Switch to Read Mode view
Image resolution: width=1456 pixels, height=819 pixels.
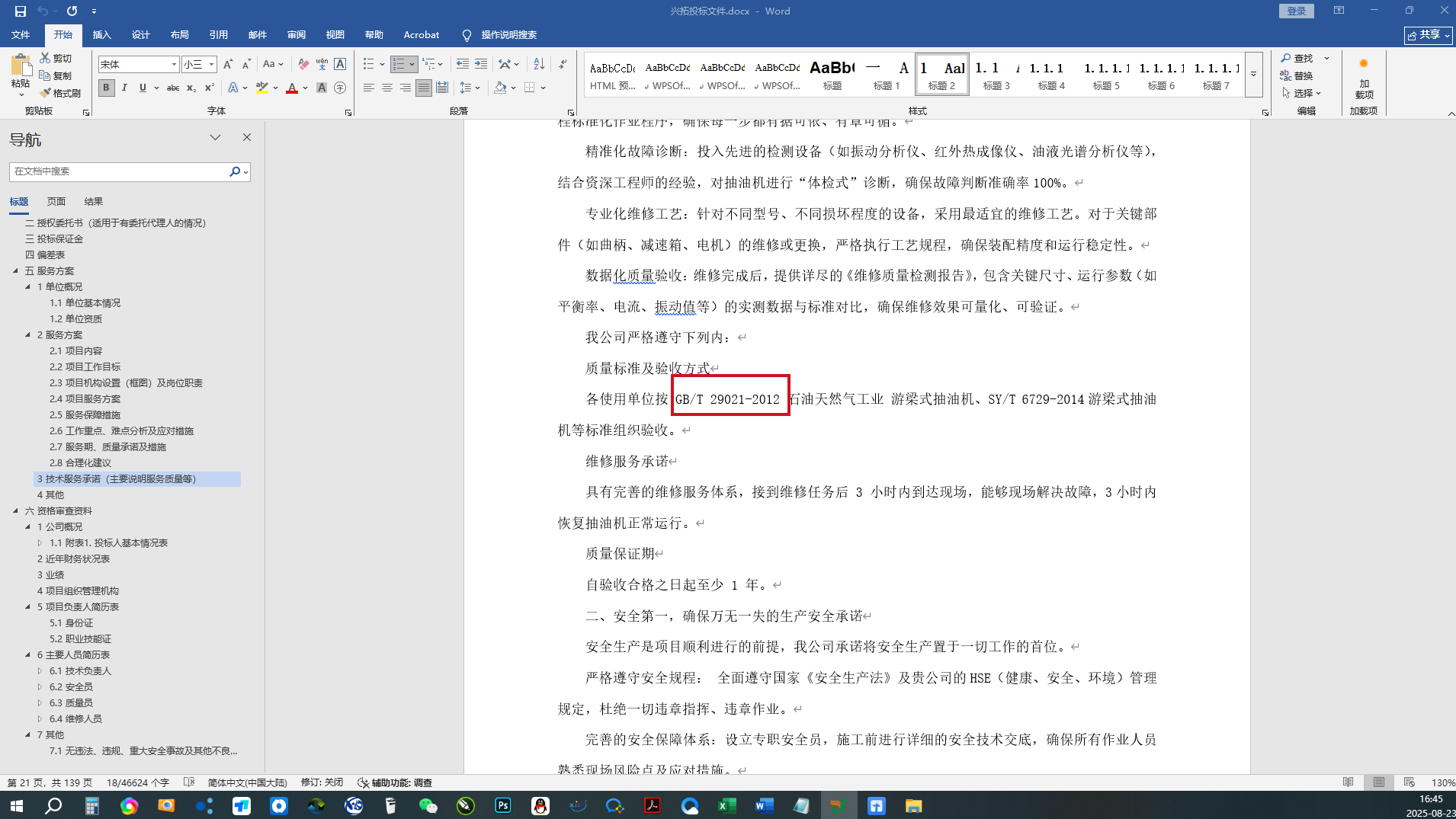[1349, 782]
